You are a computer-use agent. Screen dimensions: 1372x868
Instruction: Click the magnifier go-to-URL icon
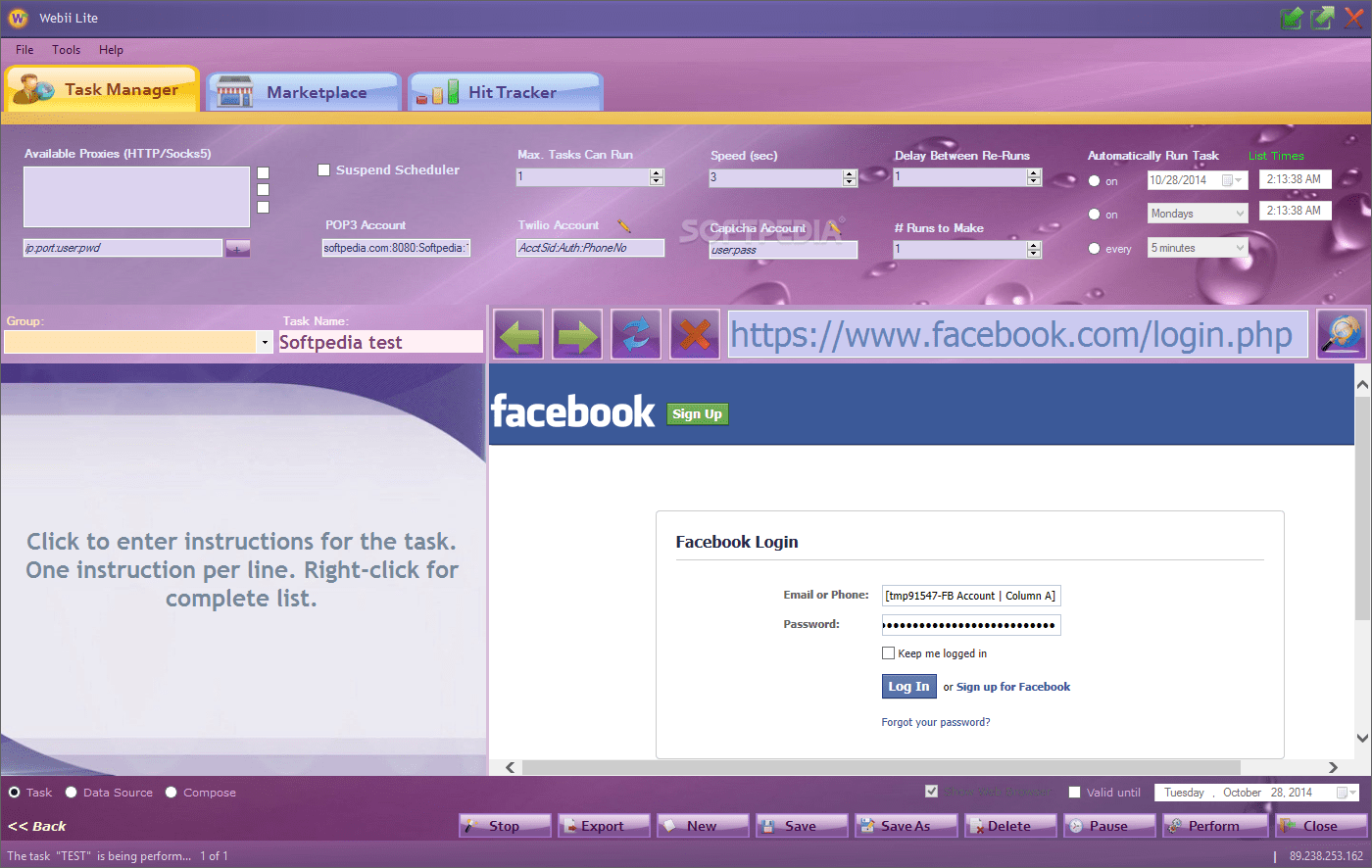(1342, 334)
